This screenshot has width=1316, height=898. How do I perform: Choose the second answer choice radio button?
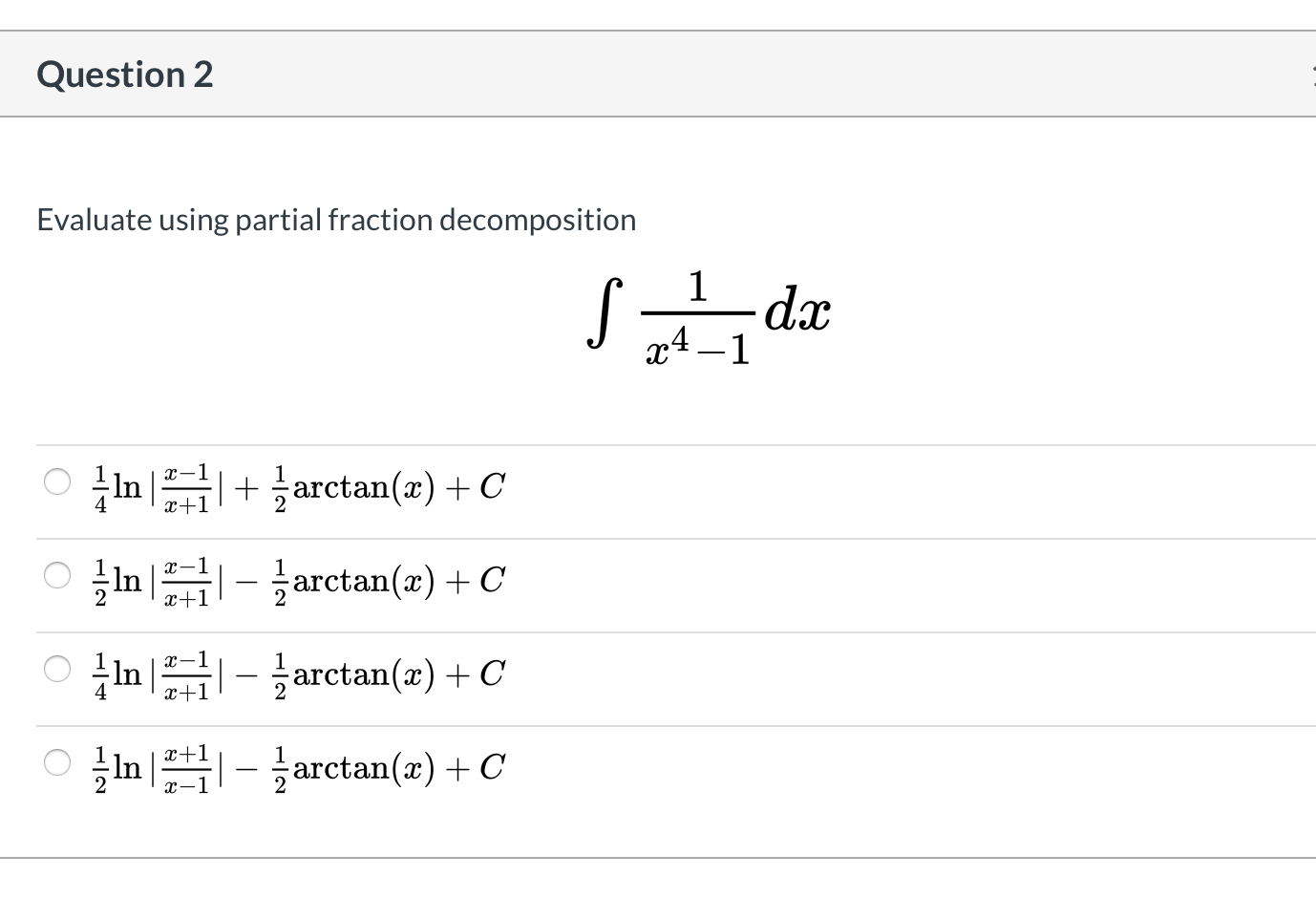coord(57,576)
